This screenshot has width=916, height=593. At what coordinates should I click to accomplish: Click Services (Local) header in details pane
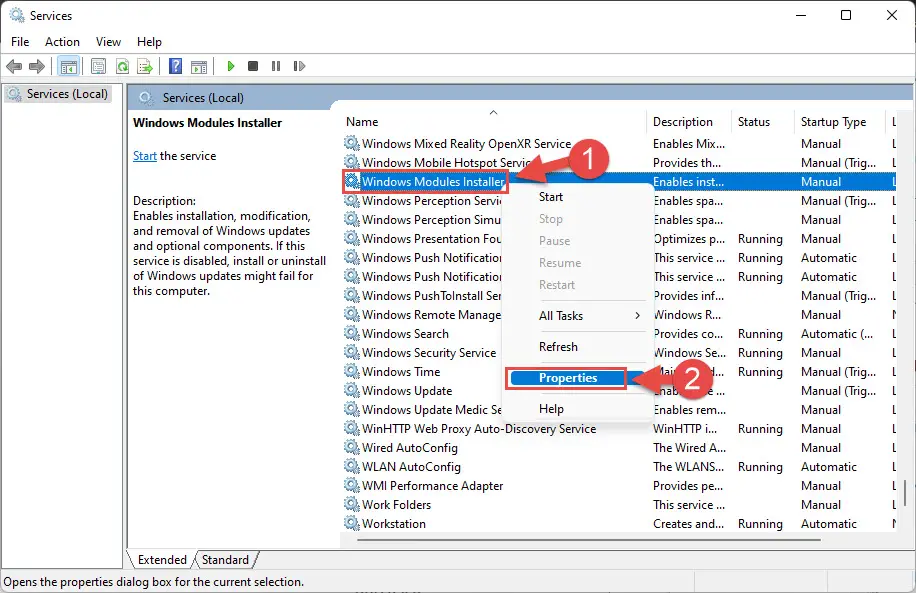pyautogui.click(x=203, y=98)
